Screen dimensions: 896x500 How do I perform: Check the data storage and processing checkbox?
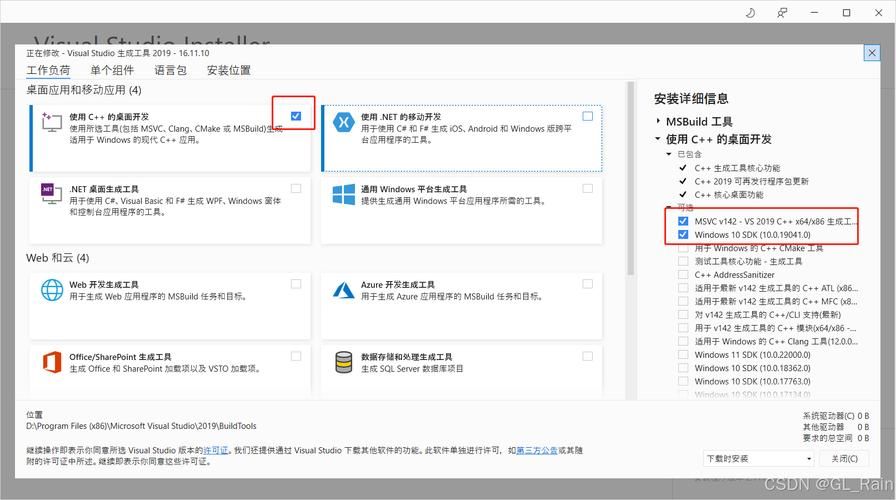click(587, 356)
